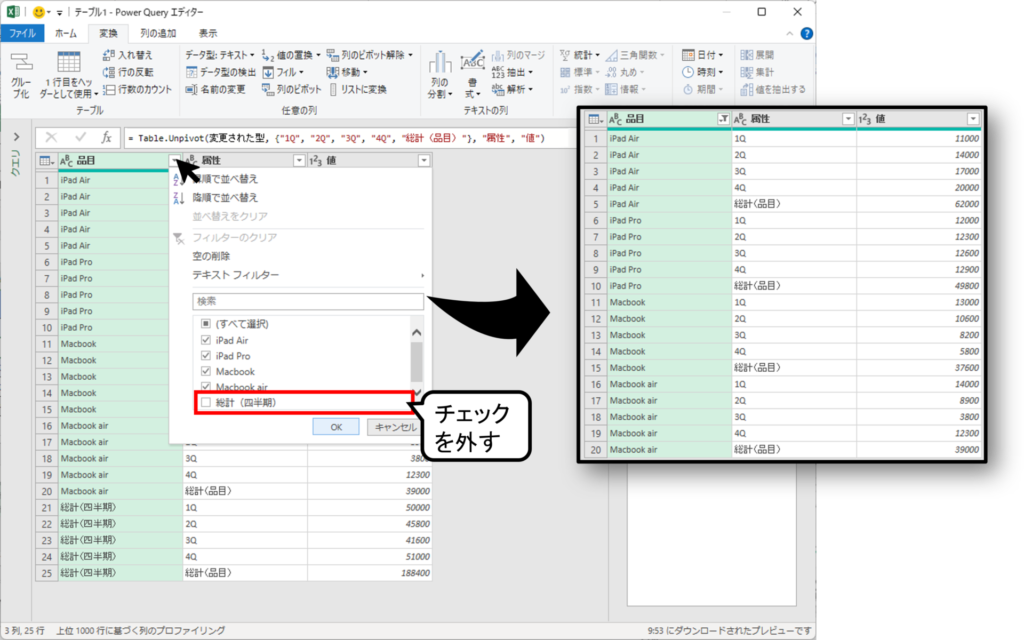1024x640 pixels.
Task: Click the Standard (標準) ribbon icon
Action: click(x=579, y=72)
